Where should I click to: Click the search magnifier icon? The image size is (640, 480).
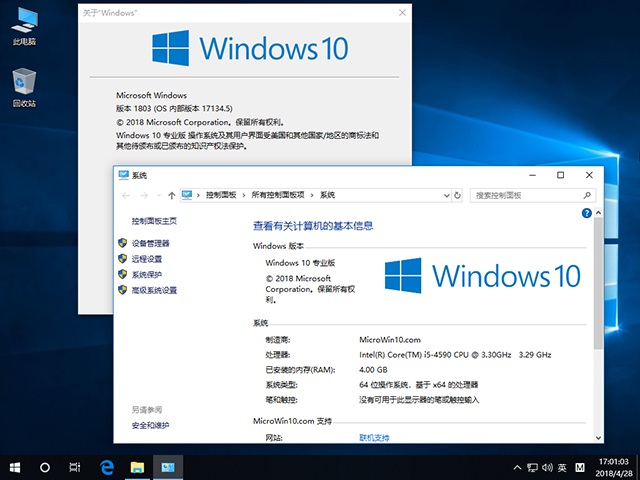(x=587, y=196)
